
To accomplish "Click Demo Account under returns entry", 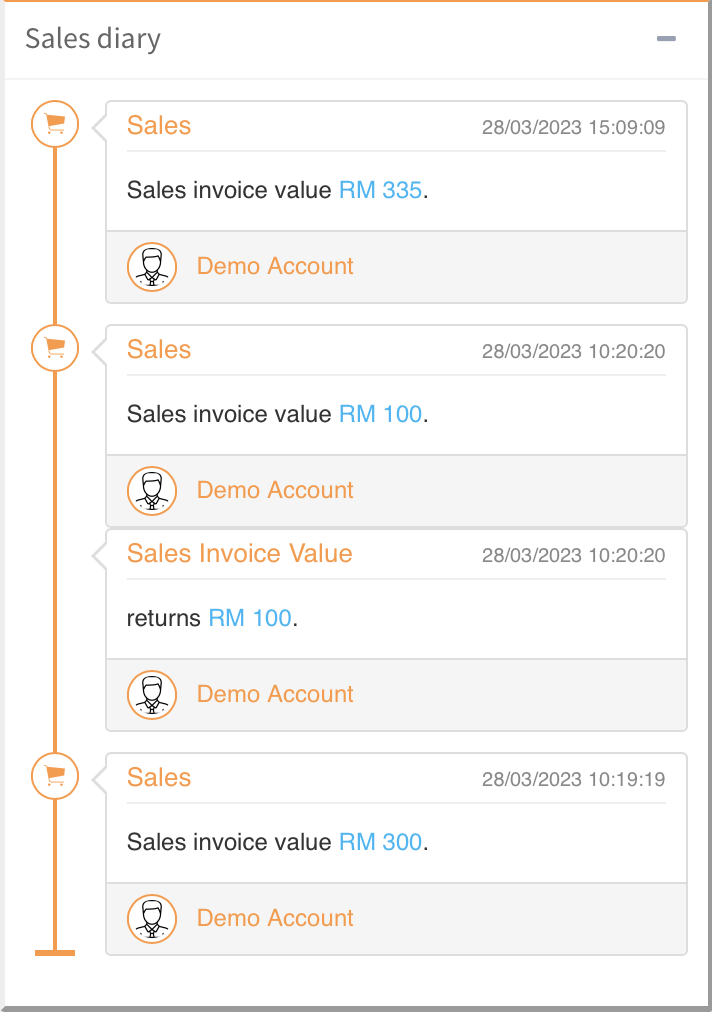I will (x=275, y=695).
